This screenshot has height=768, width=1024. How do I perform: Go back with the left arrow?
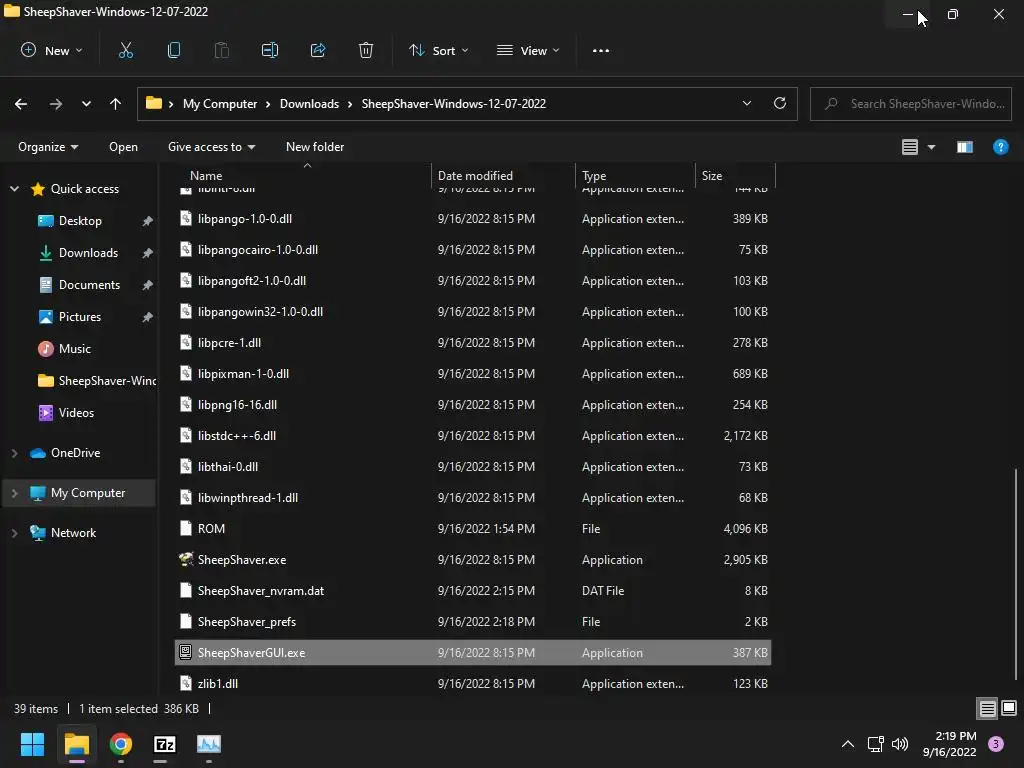pos(21,104)
